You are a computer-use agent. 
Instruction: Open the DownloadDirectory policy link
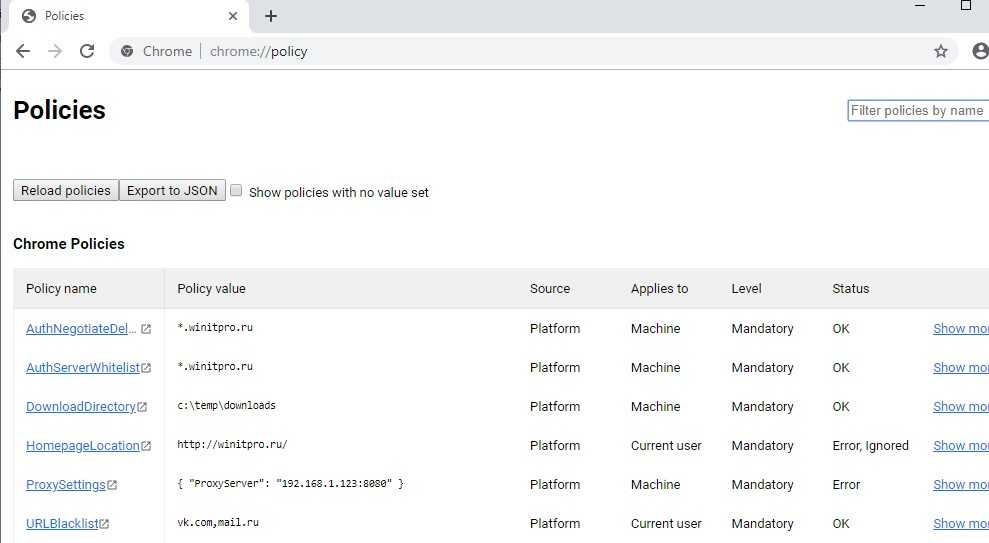point(80,406)
